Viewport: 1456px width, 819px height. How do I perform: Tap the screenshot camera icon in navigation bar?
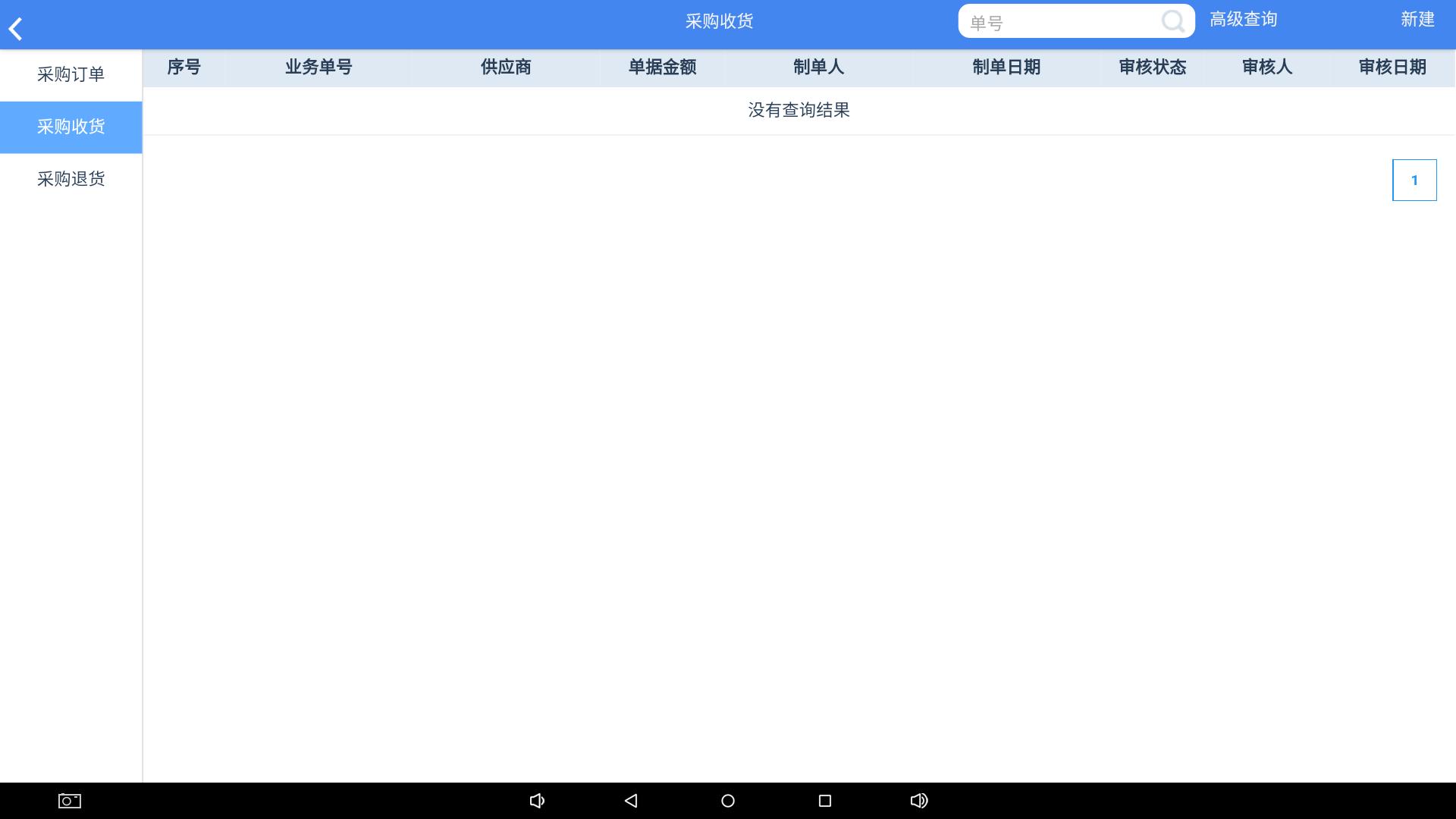click(x=68, y=800)
